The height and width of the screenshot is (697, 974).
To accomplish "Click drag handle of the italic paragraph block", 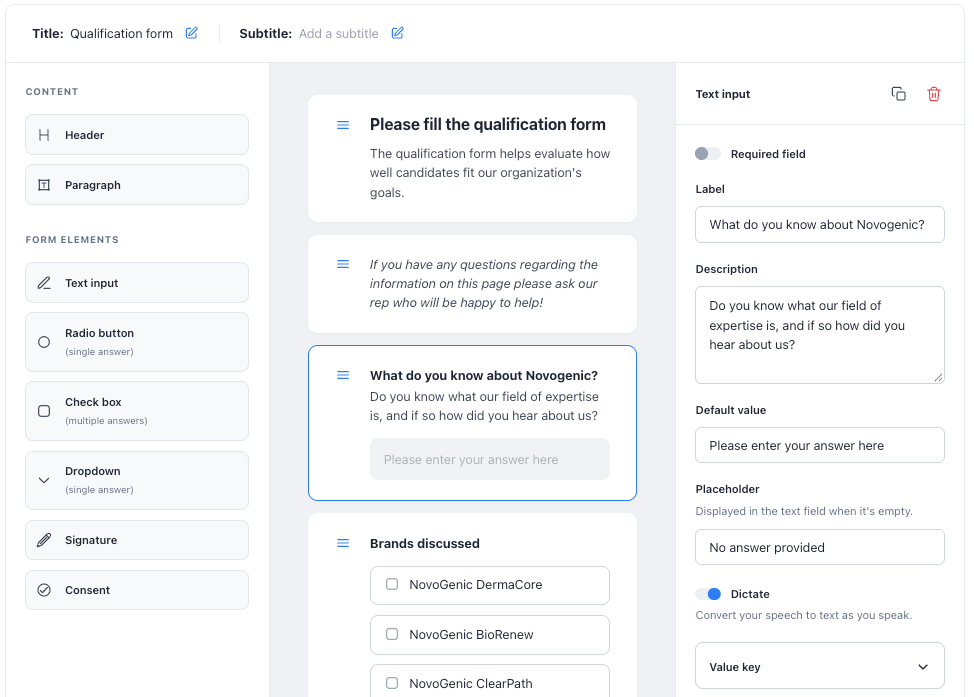I will 343,264.
